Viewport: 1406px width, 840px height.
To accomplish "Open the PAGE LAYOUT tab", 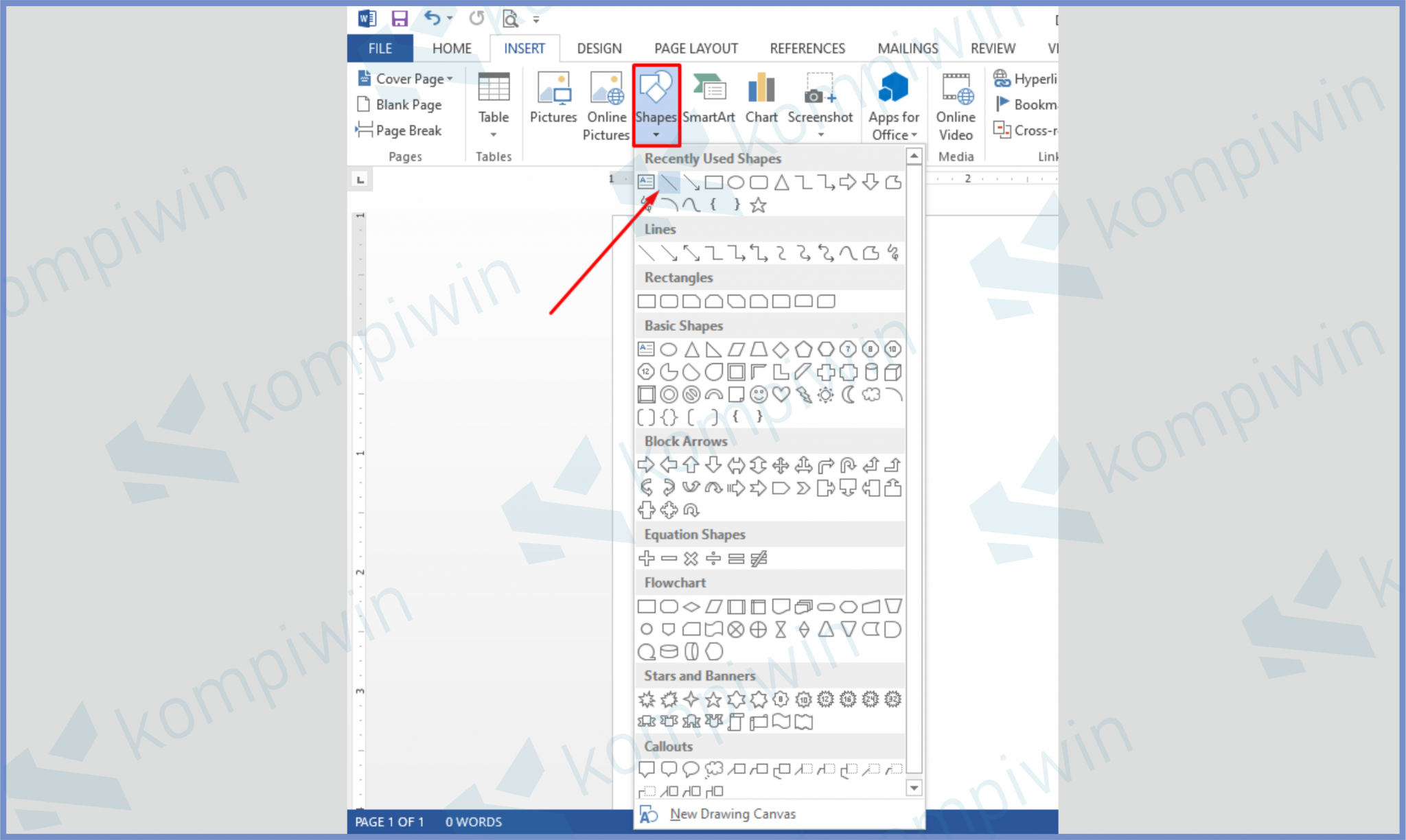I will [x=695, y=49].
